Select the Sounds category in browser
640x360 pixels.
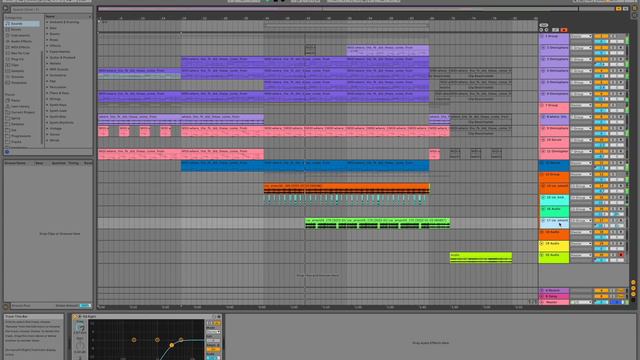[x=22, y=24]
